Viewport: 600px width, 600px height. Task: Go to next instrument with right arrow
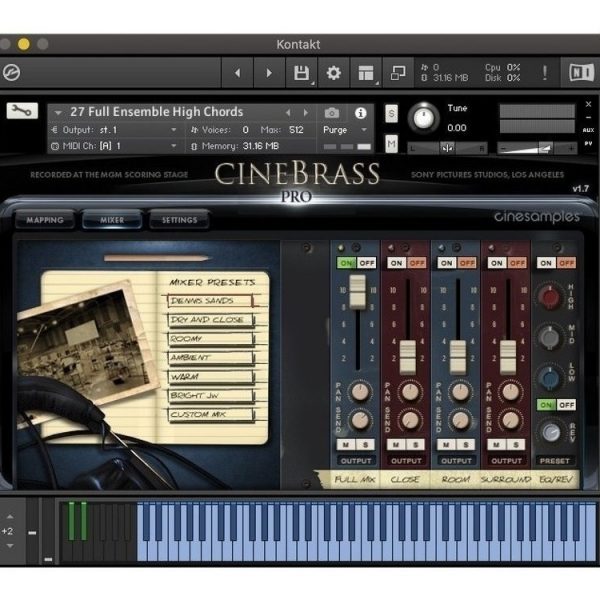tap(269, 73)
